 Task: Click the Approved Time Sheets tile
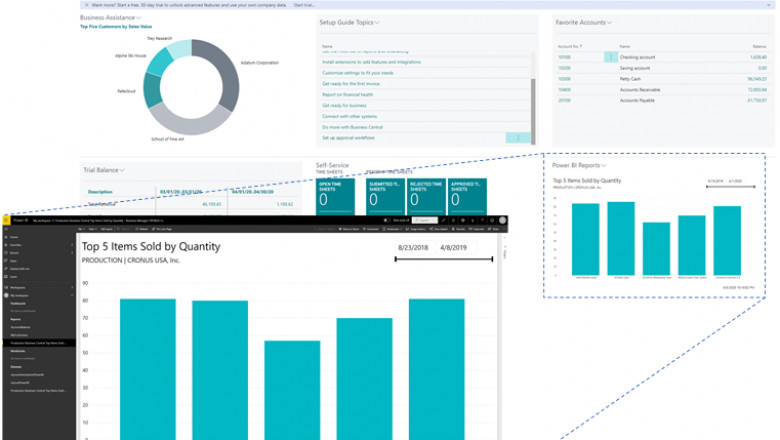tap(467, 196)
